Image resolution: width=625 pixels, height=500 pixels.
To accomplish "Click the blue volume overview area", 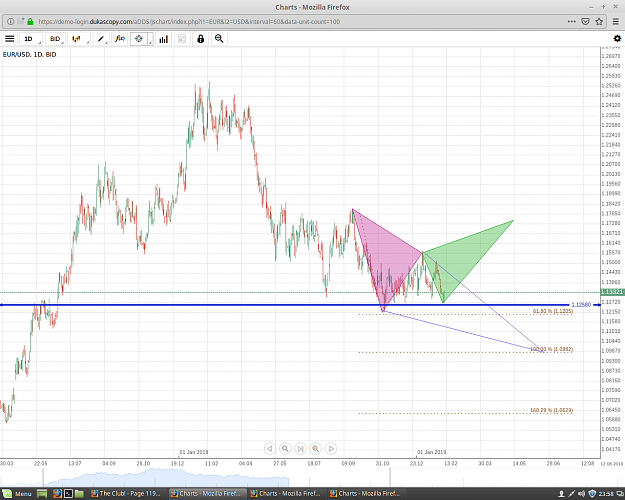I will [x=165, y=478].
